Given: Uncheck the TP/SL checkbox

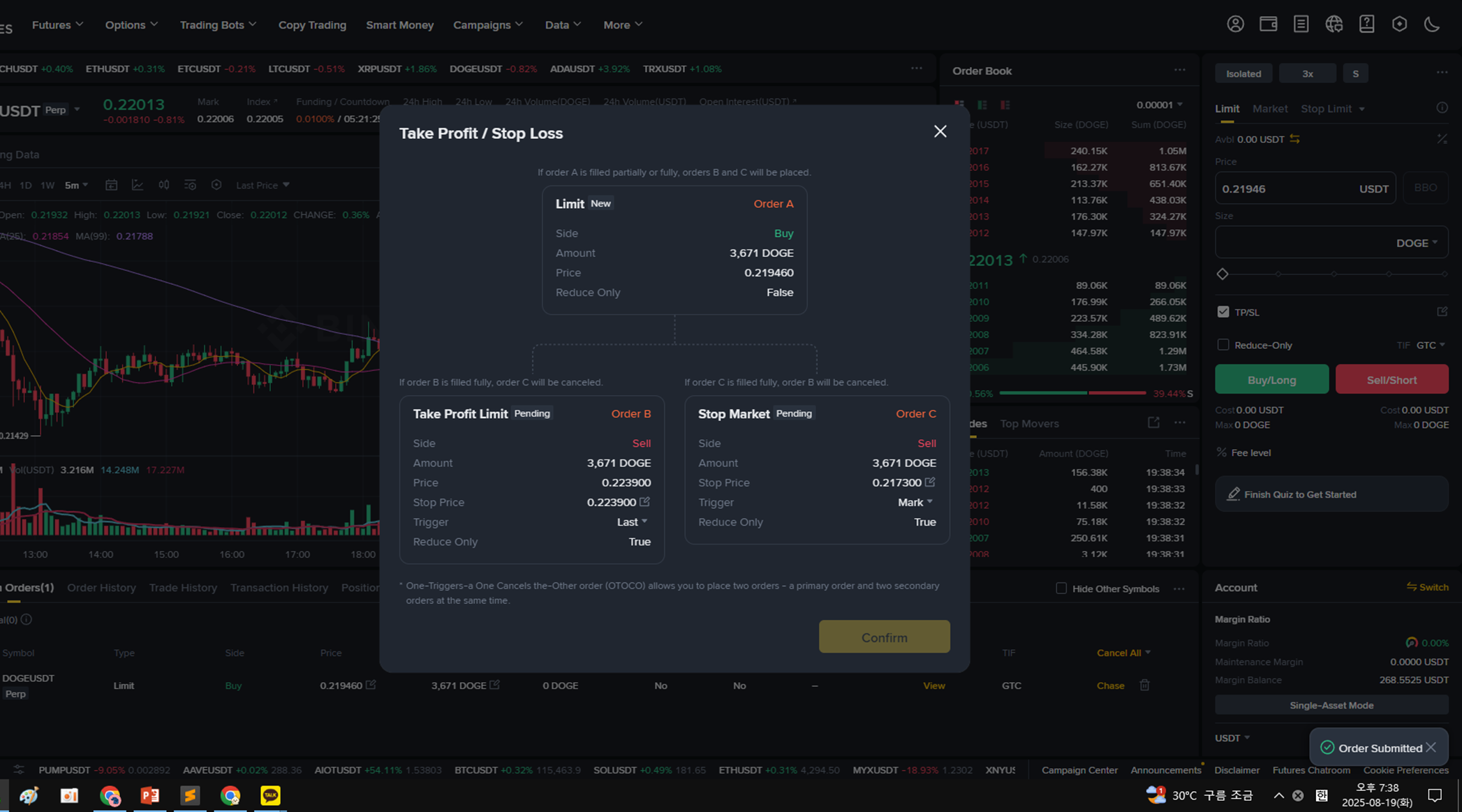Looking at the screenshot, I should click(1223, 312).
